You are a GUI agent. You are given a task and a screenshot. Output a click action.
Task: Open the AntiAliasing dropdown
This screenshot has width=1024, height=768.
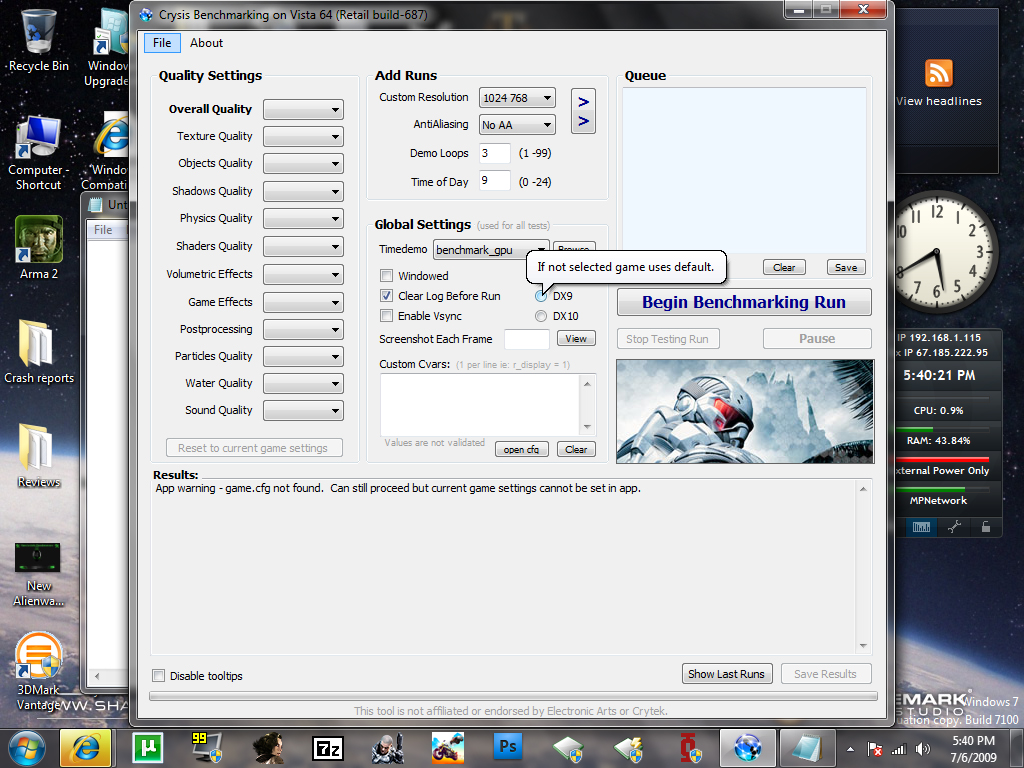click(517, 125)
